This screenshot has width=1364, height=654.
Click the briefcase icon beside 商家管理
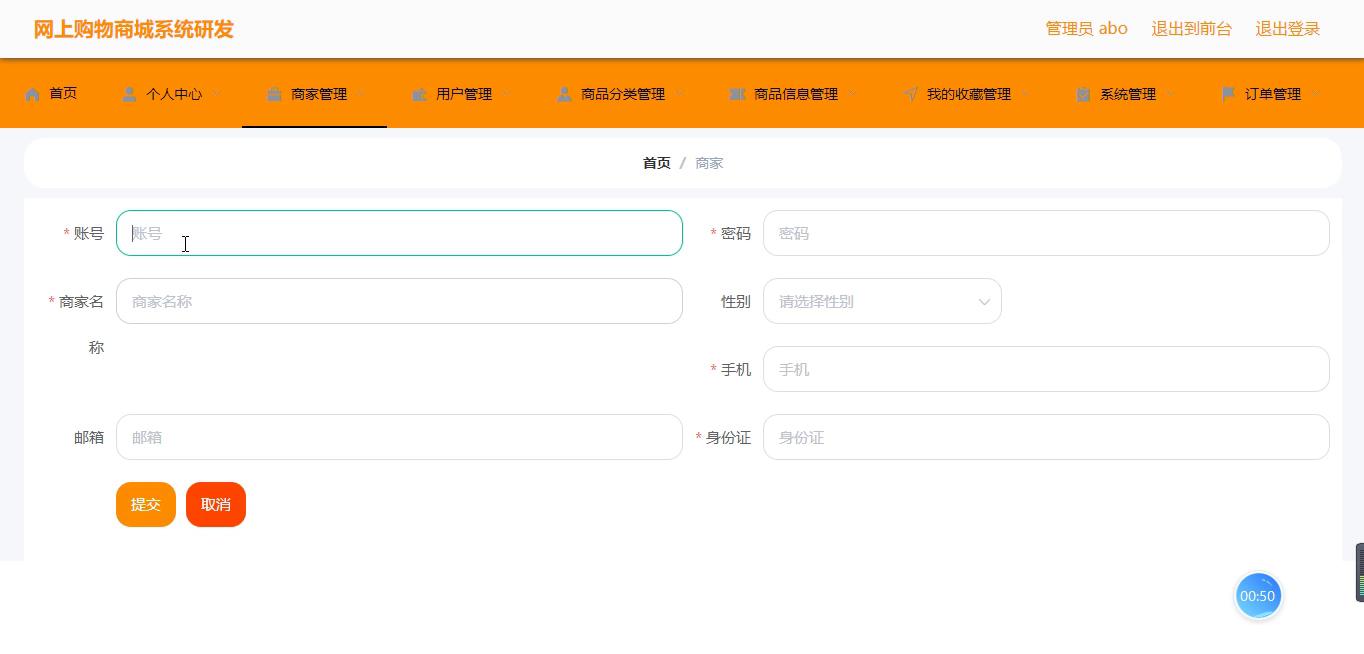point(274,94)
